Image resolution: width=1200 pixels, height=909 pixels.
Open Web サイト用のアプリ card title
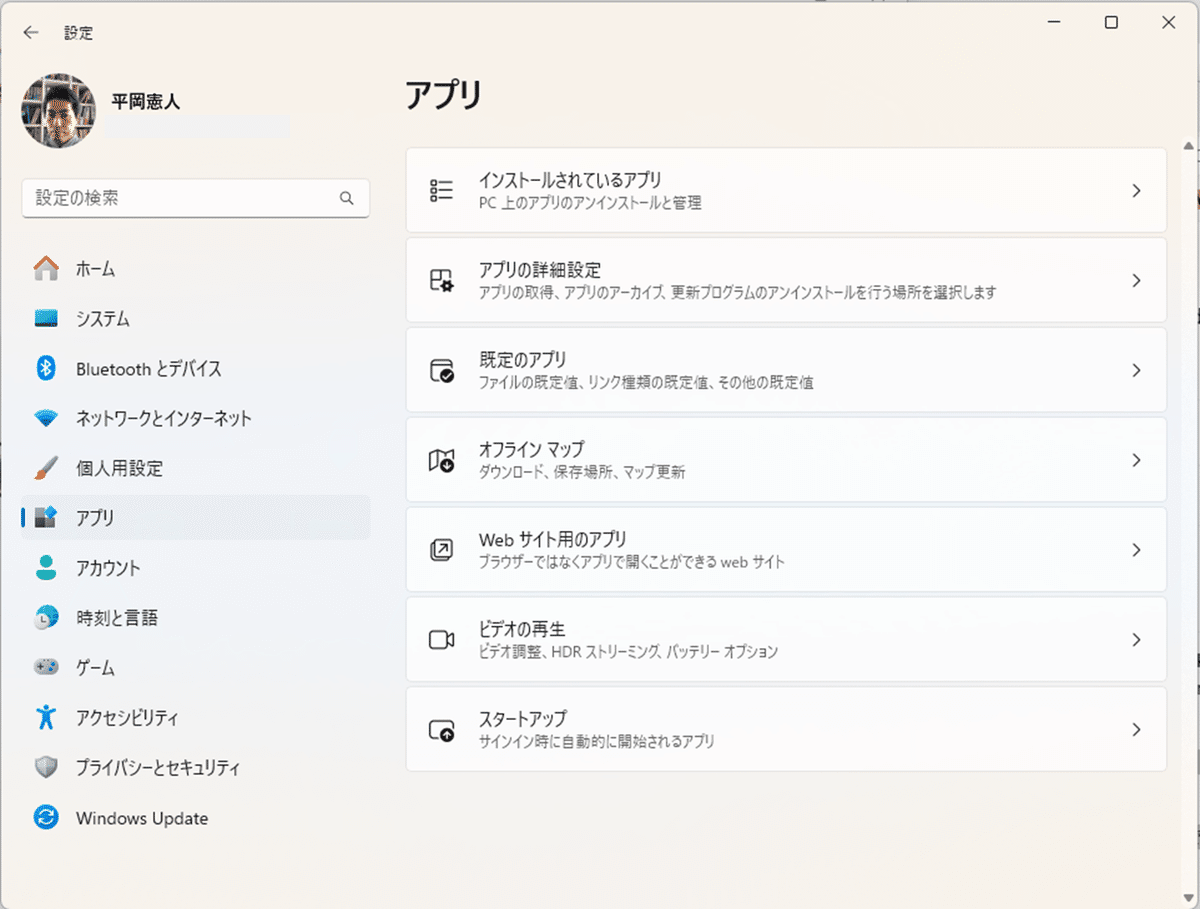tap(553, 539)
